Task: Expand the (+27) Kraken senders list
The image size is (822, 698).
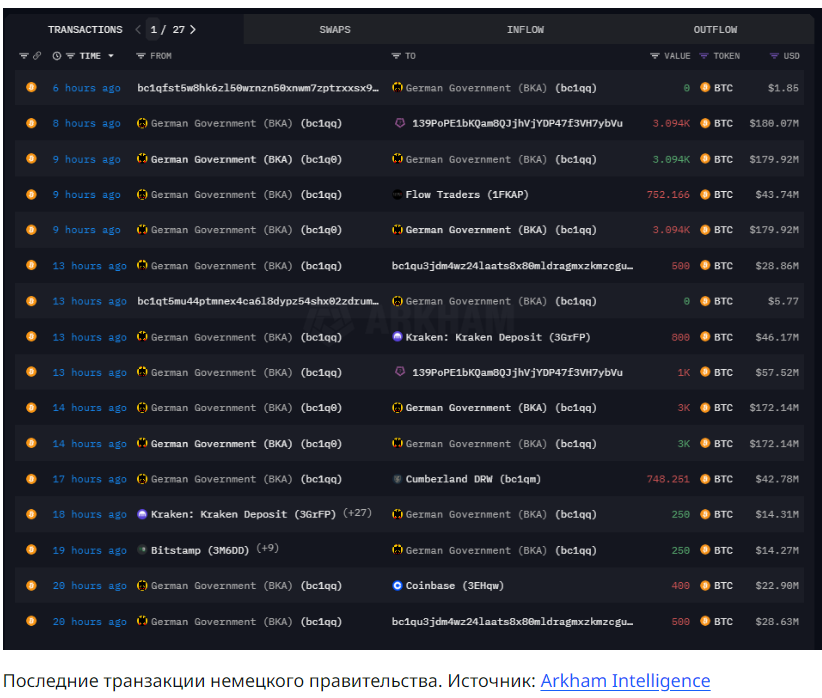Action: pos(357,513)
